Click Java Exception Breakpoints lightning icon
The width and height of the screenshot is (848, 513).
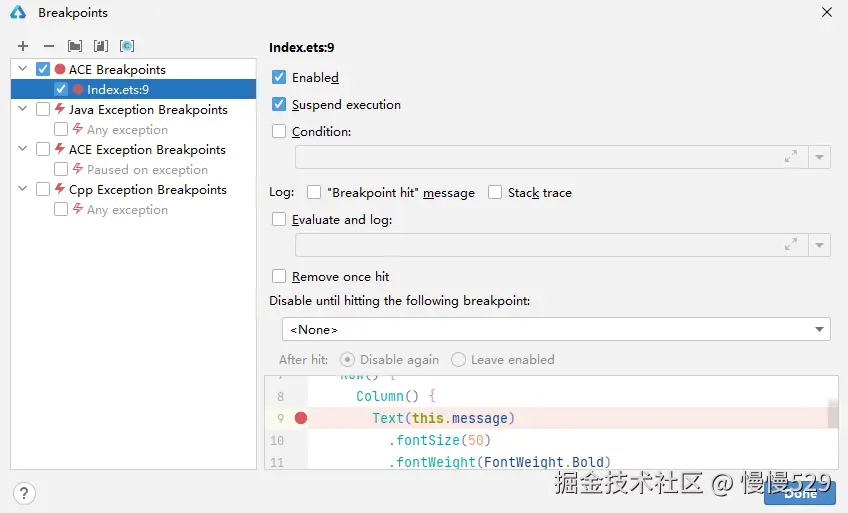point(60,109)
